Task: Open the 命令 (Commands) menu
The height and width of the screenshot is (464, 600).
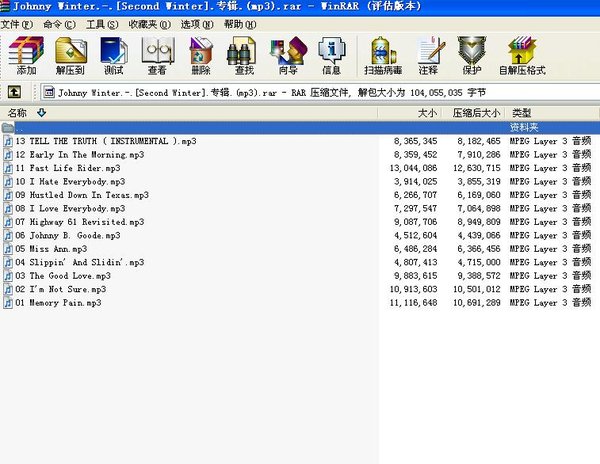Action: (x=59, y=24)
